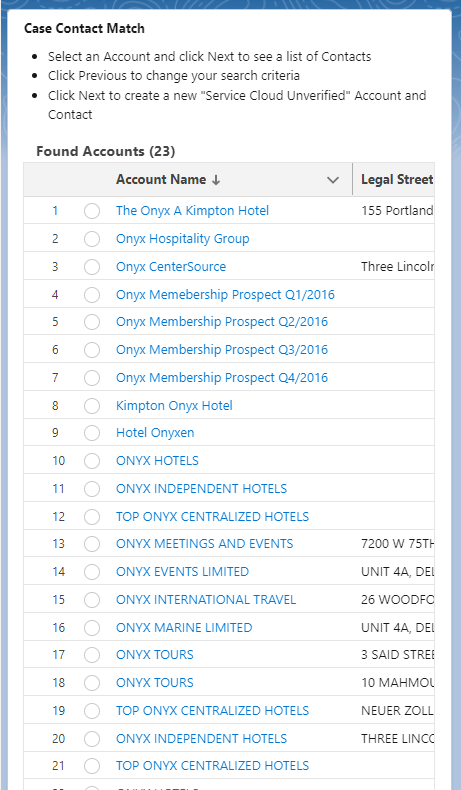Select radio for ONYX INTERNATIONAL TRAVEL

pyautogui.click(x=92, y=600)
